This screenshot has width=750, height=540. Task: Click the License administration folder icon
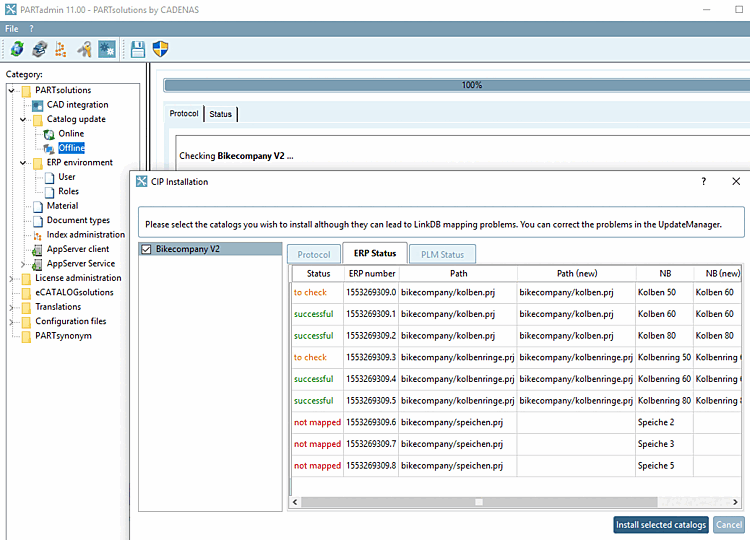click(27, 278)
